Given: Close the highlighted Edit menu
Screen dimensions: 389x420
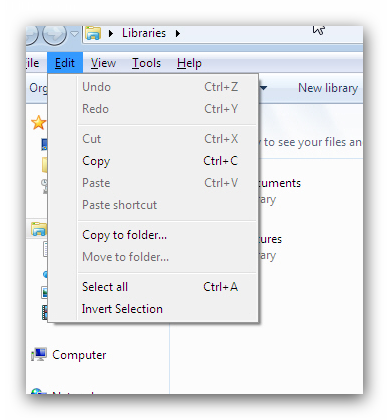Looking at the screenshot, I should click(65, 63).
